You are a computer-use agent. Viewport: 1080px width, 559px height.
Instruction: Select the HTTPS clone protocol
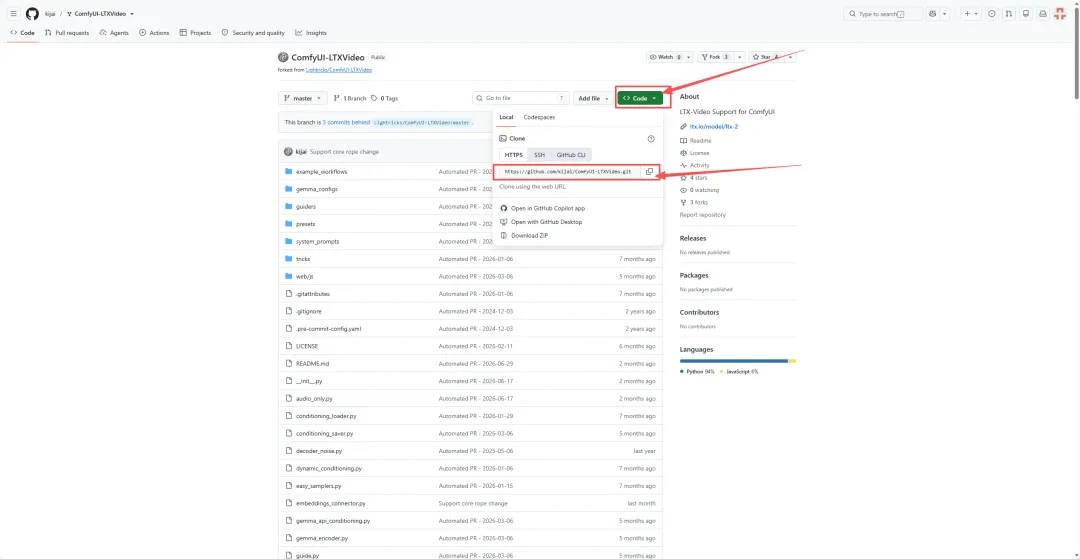coord(513,155)
